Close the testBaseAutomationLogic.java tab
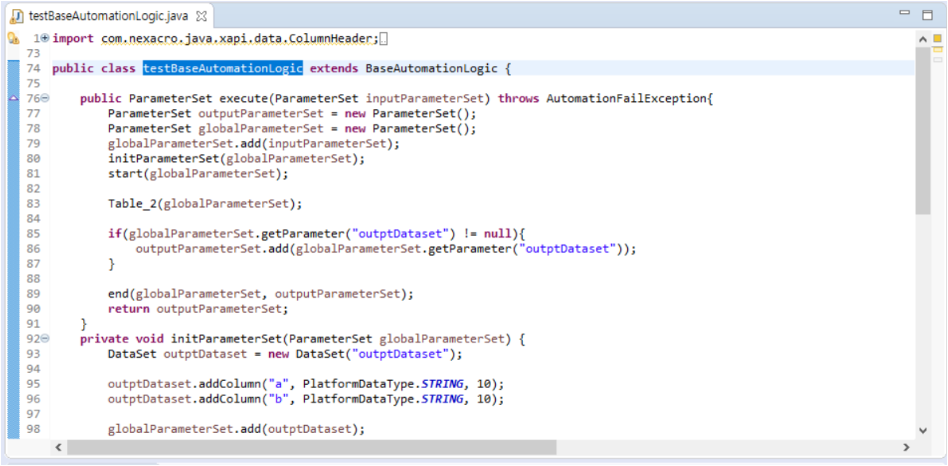948x466 pixels. (x=201, y=18)
